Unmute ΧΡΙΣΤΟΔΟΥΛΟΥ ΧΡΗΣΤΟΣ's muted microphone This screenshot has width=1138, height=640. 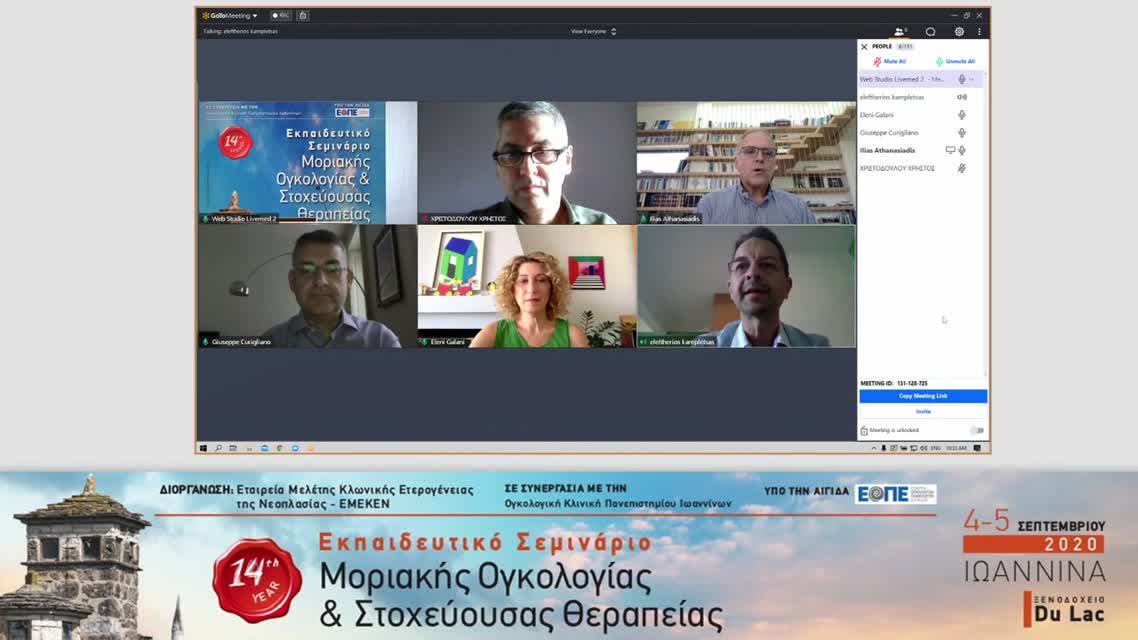pos(962,168)
